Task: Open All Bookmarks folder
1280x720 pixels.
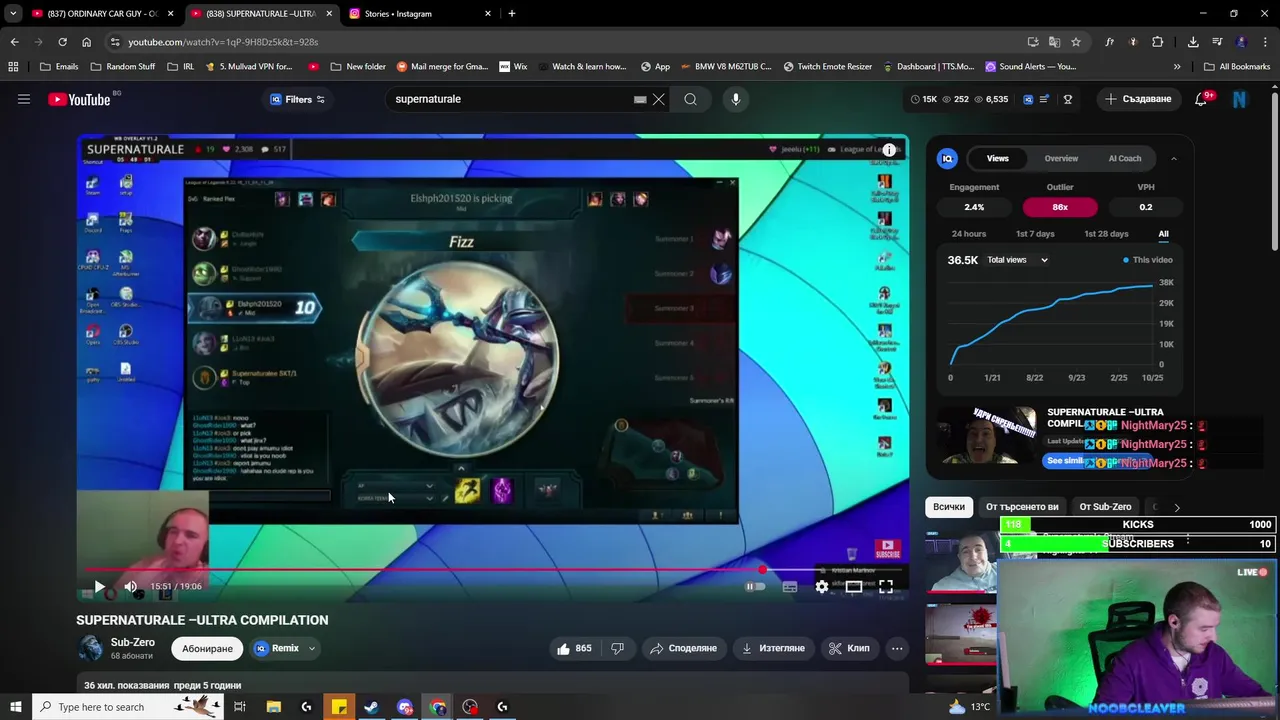Action: 1237,67
